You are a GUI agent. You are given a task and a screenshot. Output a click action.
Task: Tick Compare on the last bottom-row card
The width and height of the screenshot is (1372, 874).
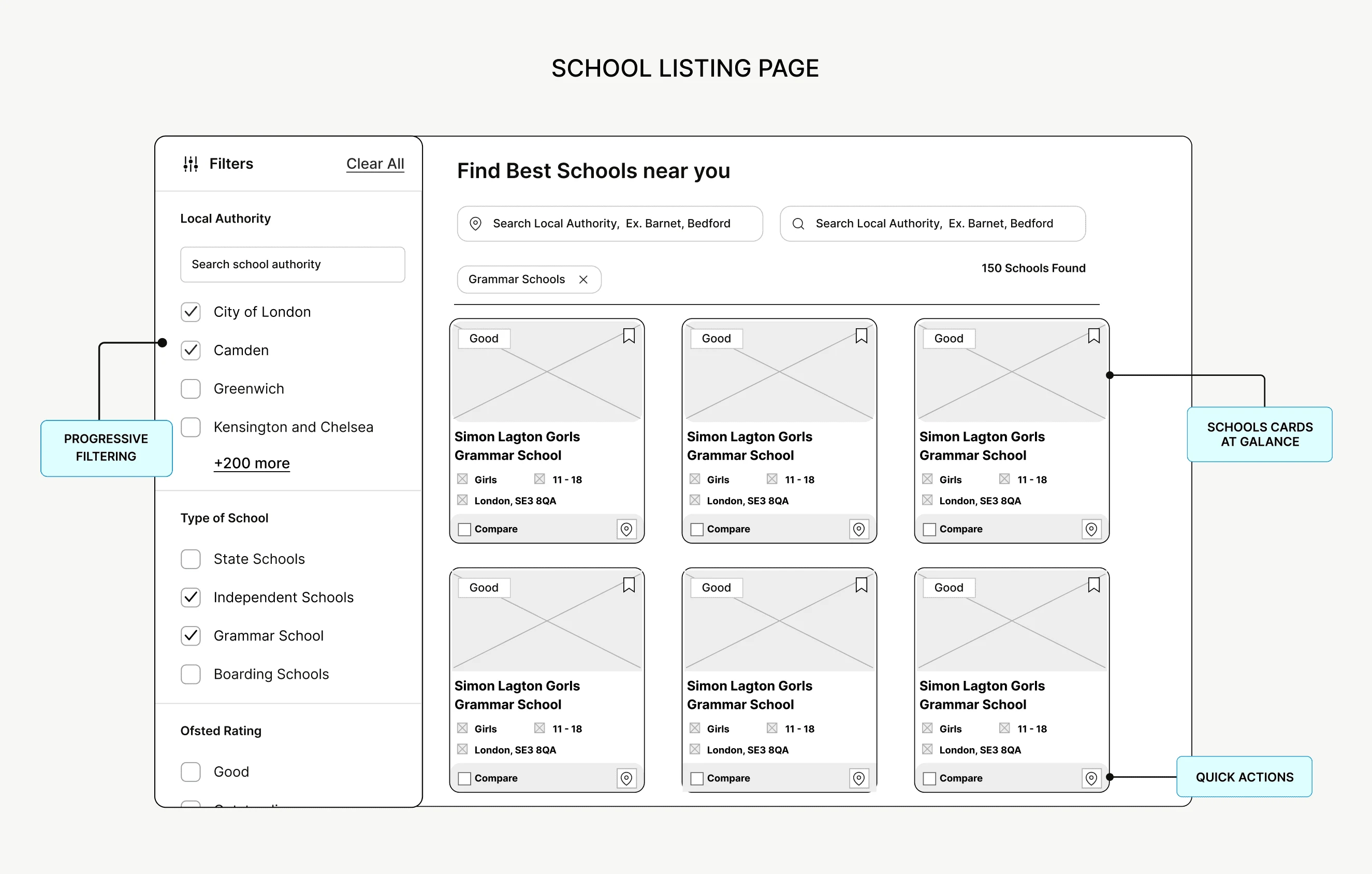click(x=929, y=778)
